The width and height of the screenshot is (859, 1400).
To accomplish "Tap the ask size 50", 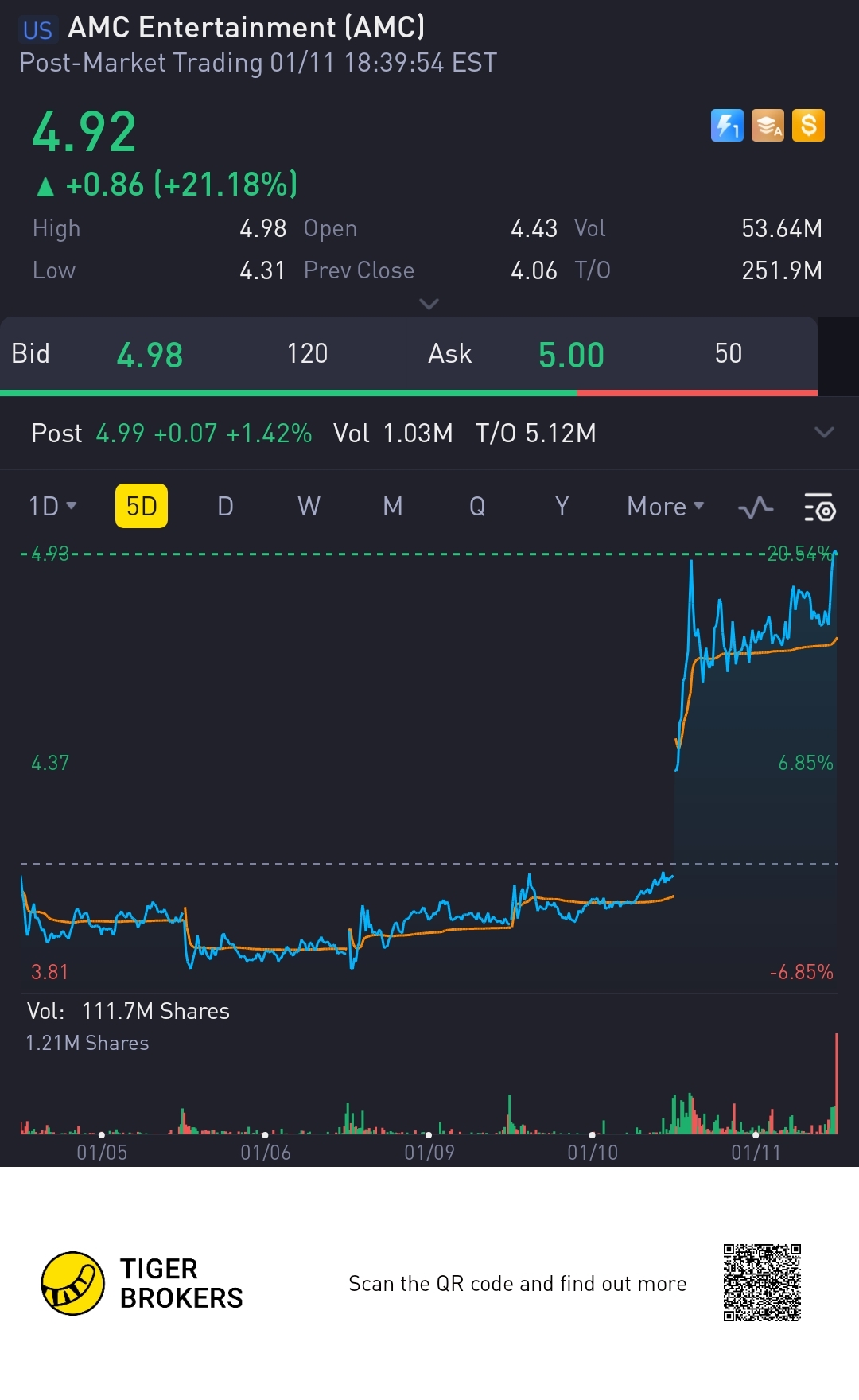I will tap(729, 353).
